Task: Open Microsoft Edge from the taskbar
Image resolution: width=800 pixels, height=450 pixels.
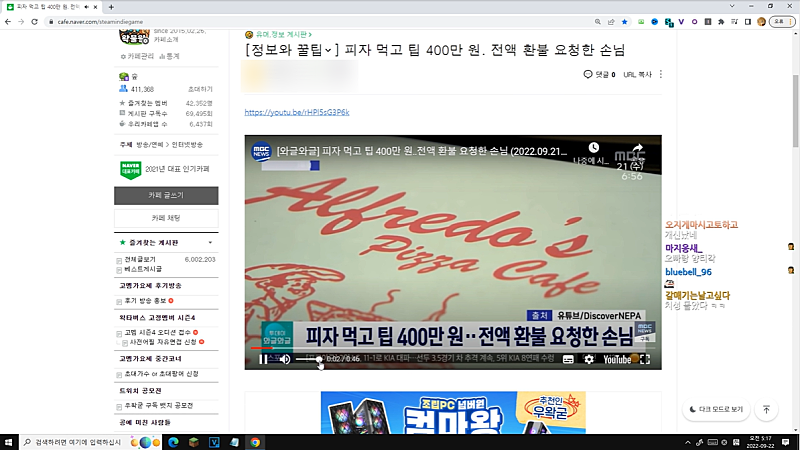Action: click(173, 442)
